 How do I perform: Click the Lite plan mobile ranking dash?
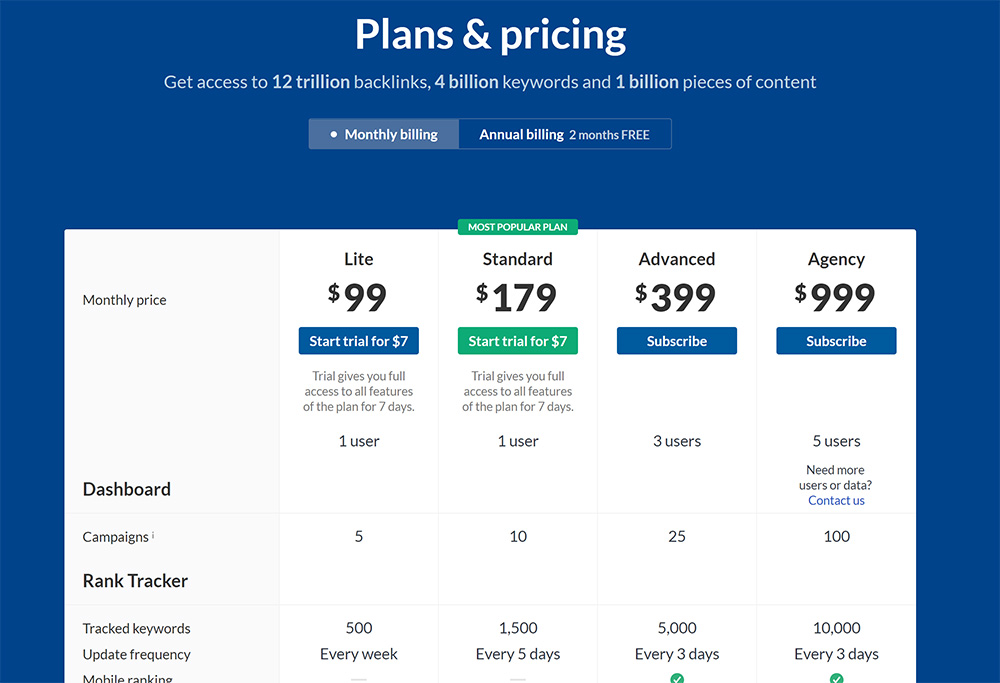[359, 680]
